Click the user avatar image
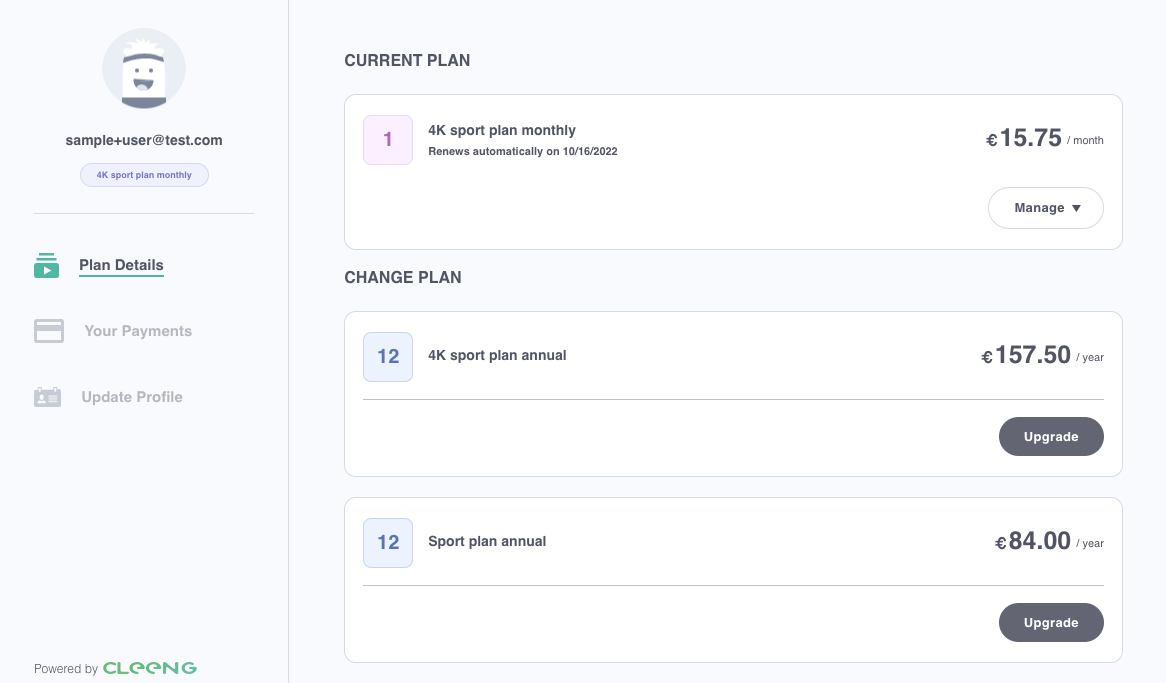This screenshot has width=1166, height=683. point(144,69)
